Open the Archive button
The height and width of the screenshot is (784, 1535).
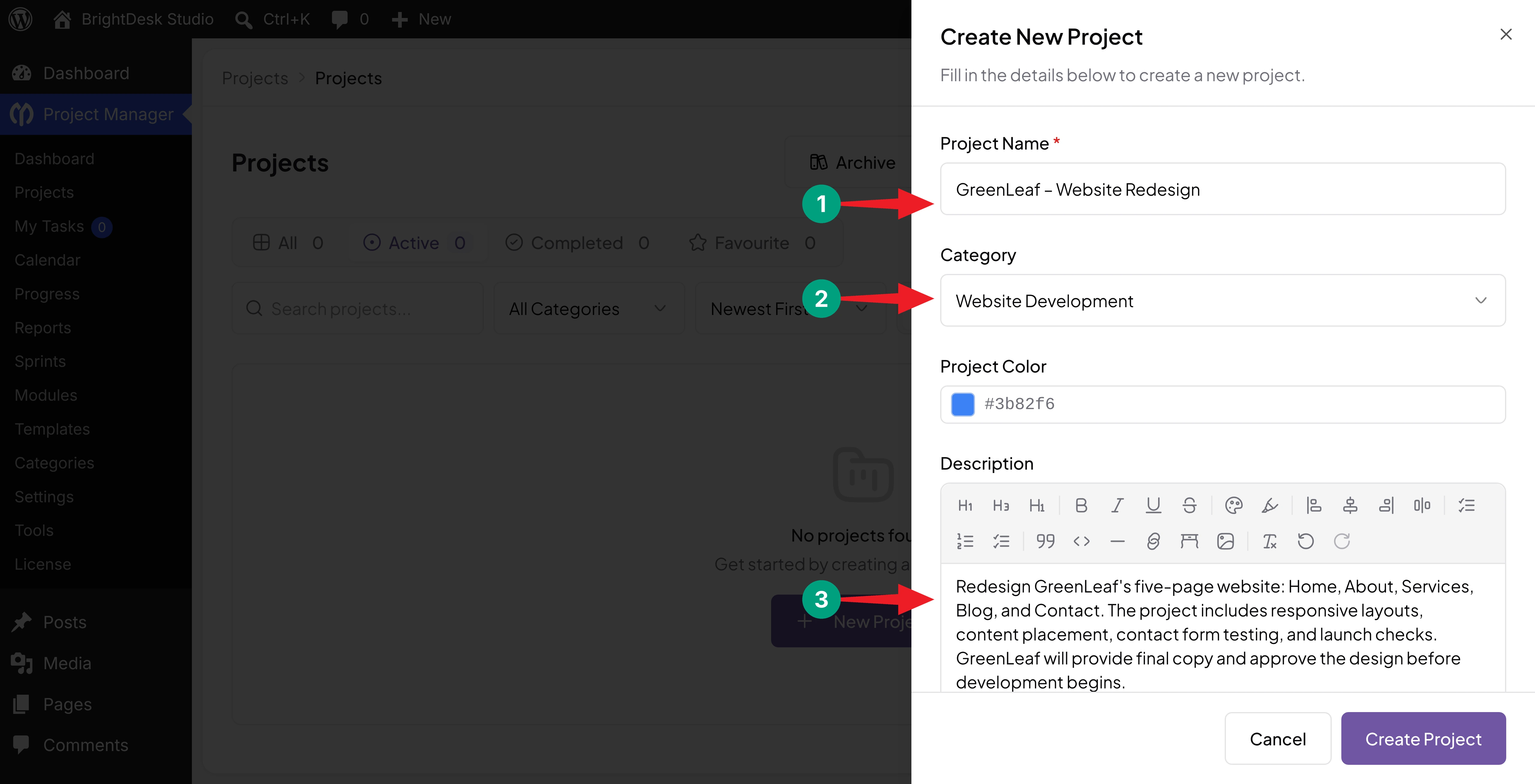[x=852, y=162]
